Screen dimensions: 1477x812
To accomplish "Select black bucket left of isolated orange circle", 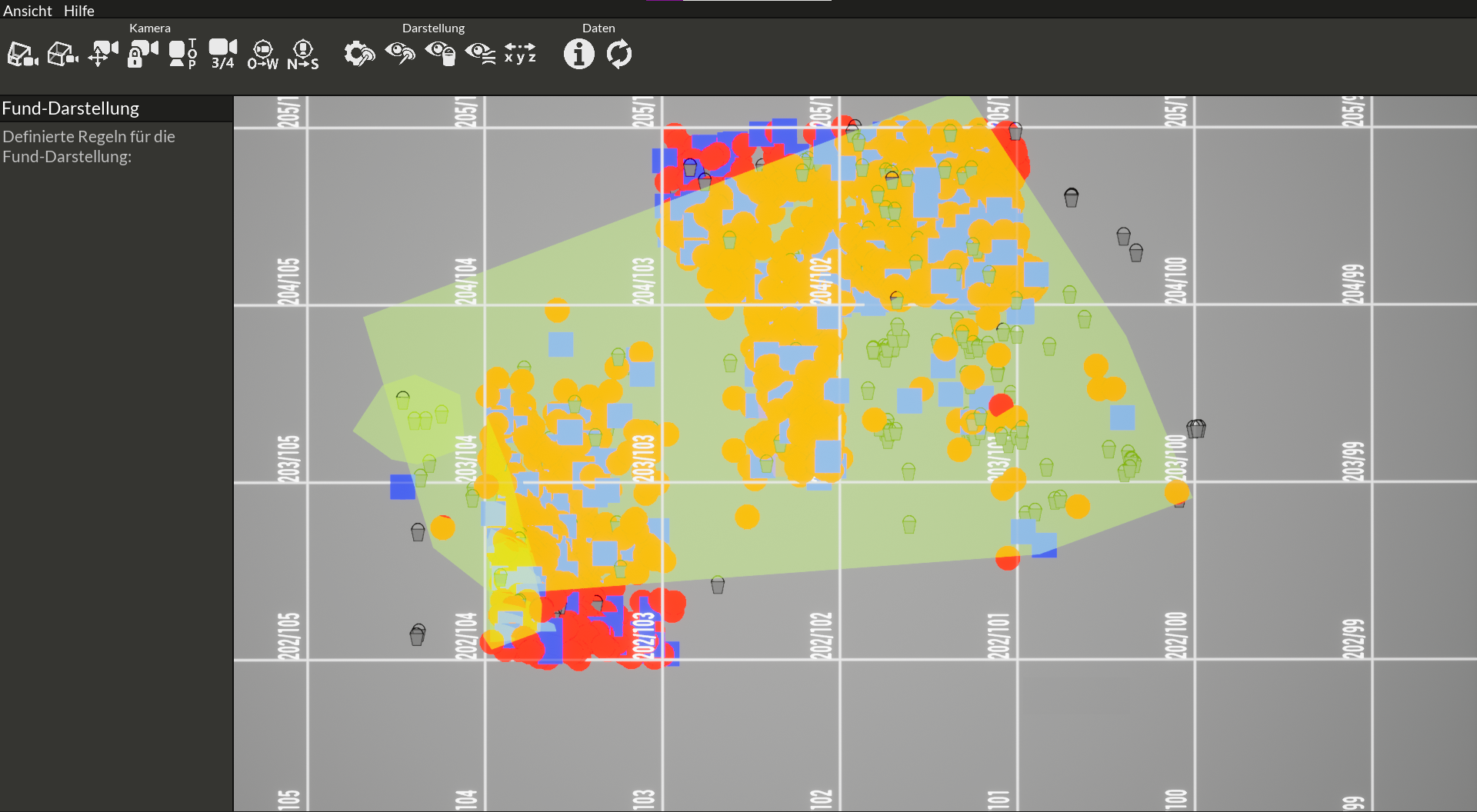I will click(418, 532).
